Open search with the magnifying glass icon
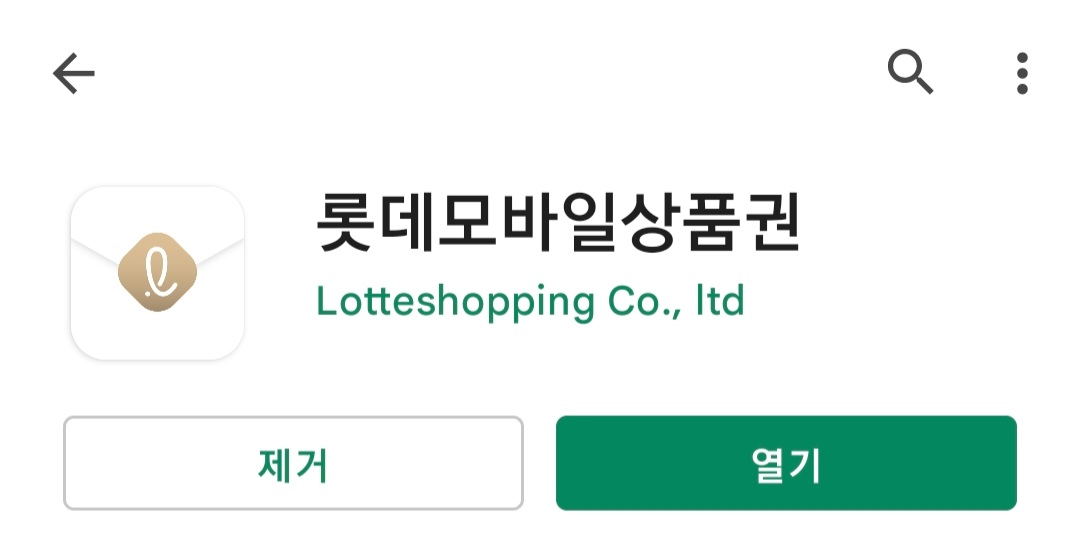 910,72
